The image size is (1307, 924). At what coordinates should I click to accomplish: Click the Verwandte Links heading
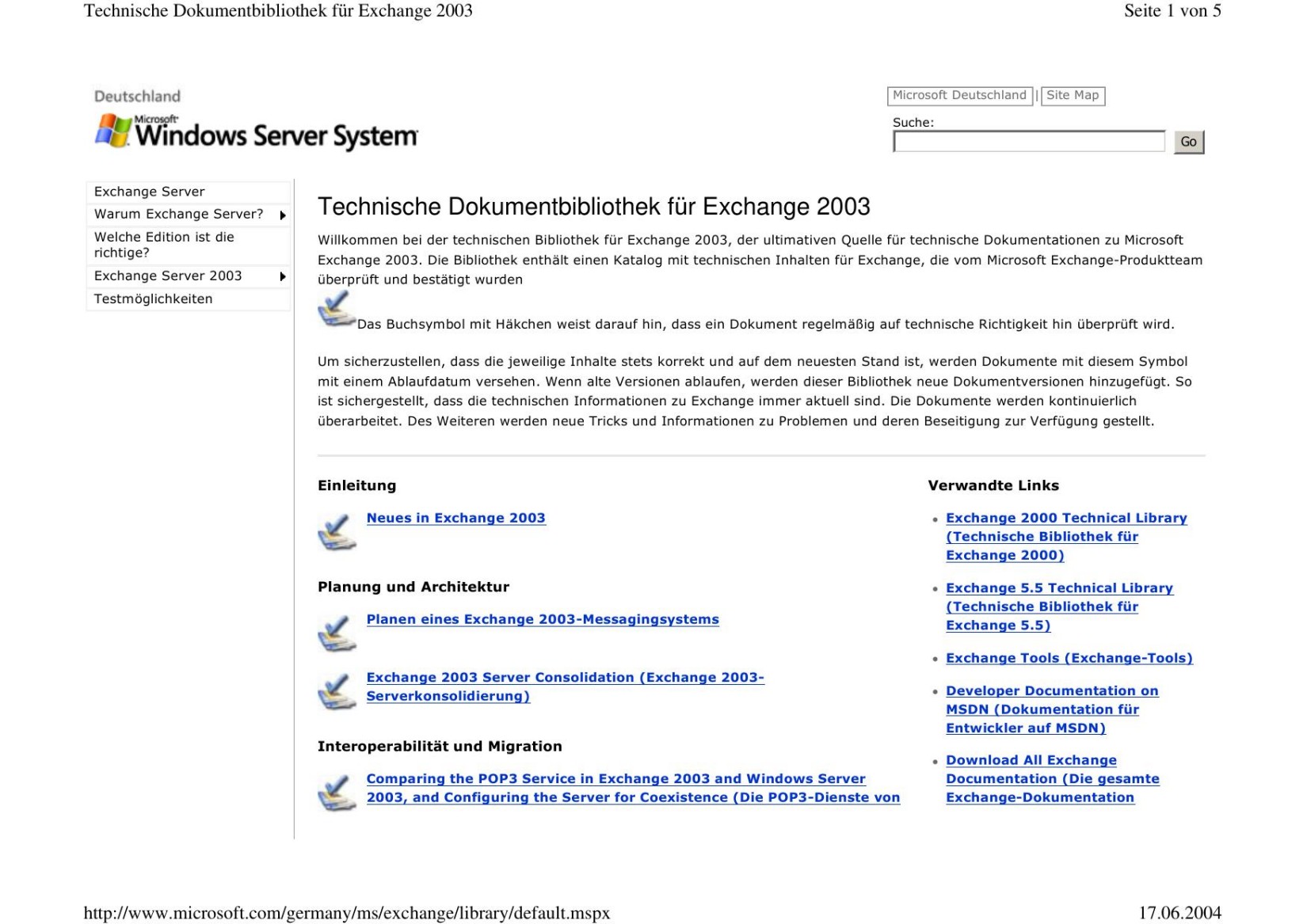993,485
